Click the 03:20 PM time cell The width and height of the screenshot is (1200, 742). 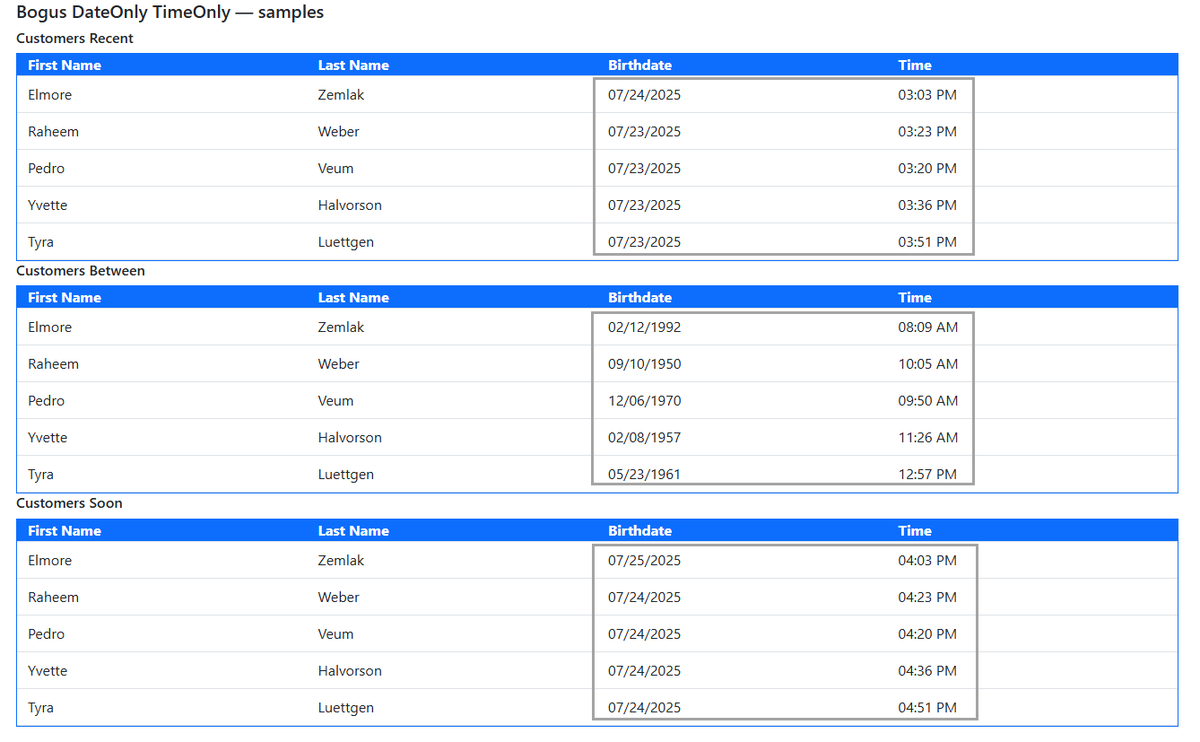click(x=927, y=168)
